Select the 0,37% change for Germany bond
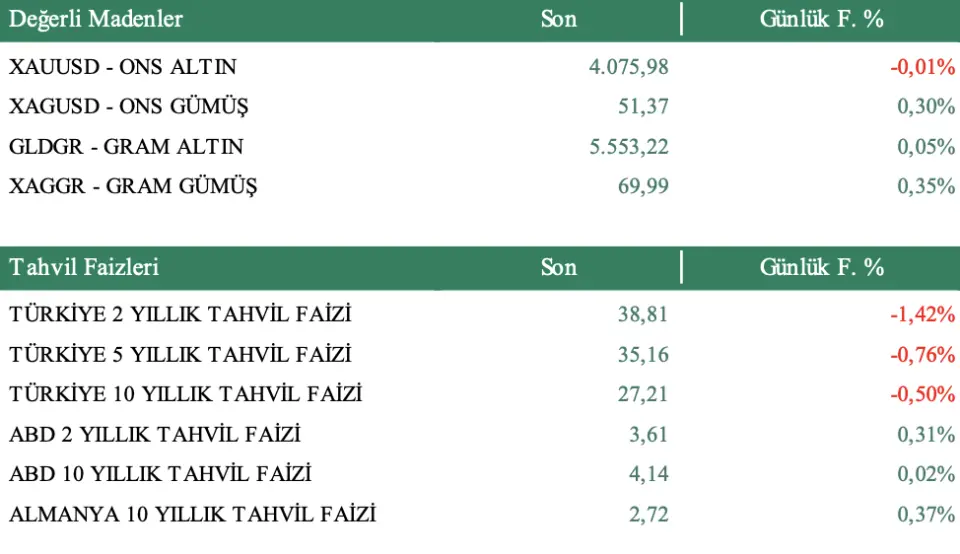Screen dimensions: 960x554 [926, 514]
